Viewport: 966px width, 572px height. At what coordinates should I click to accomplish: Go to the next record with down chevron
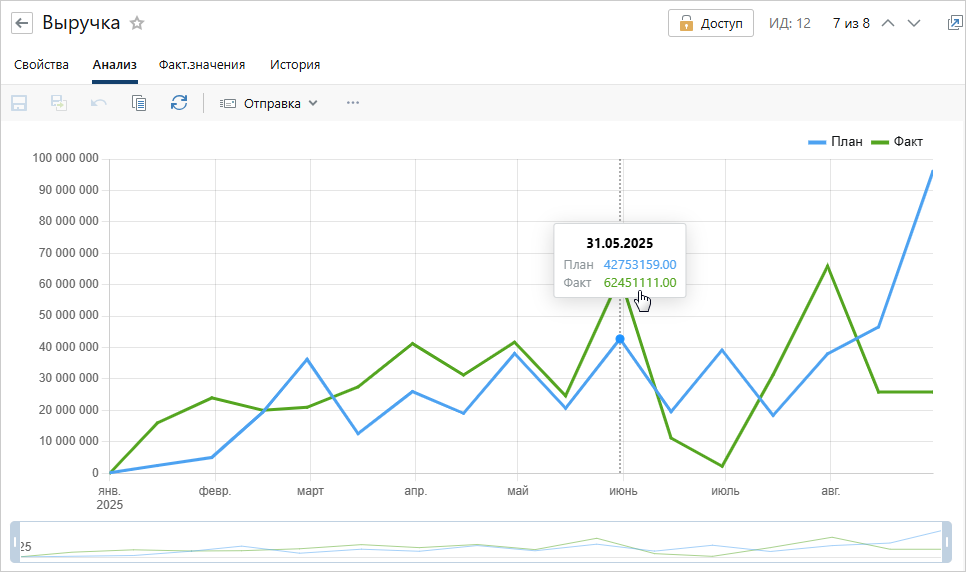[914, 23]
